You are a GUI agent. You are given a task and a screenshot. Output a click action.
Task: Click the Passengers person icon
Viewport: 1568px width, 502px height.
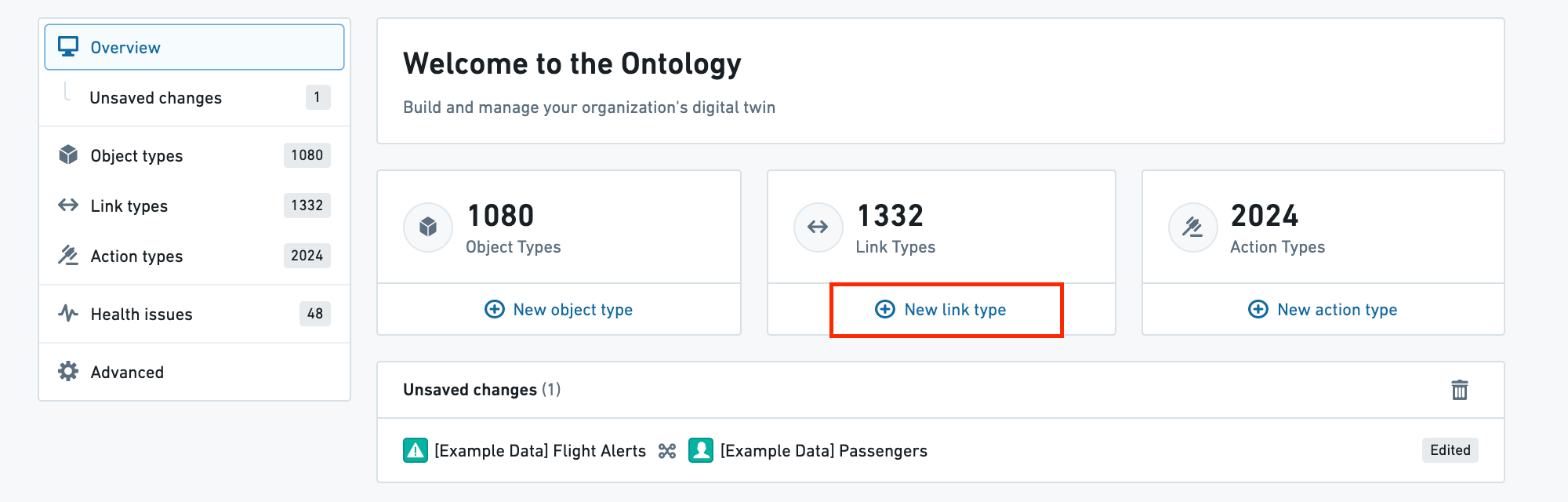coord(701,450)
